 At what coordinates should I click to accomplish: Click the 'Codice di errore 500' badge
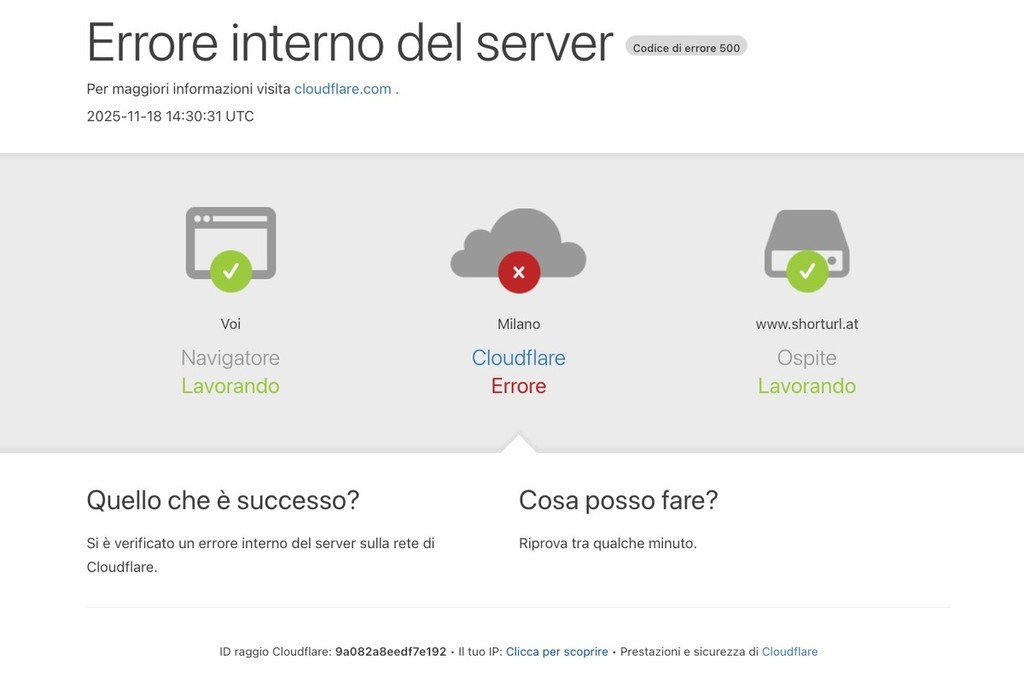[686, 47]
